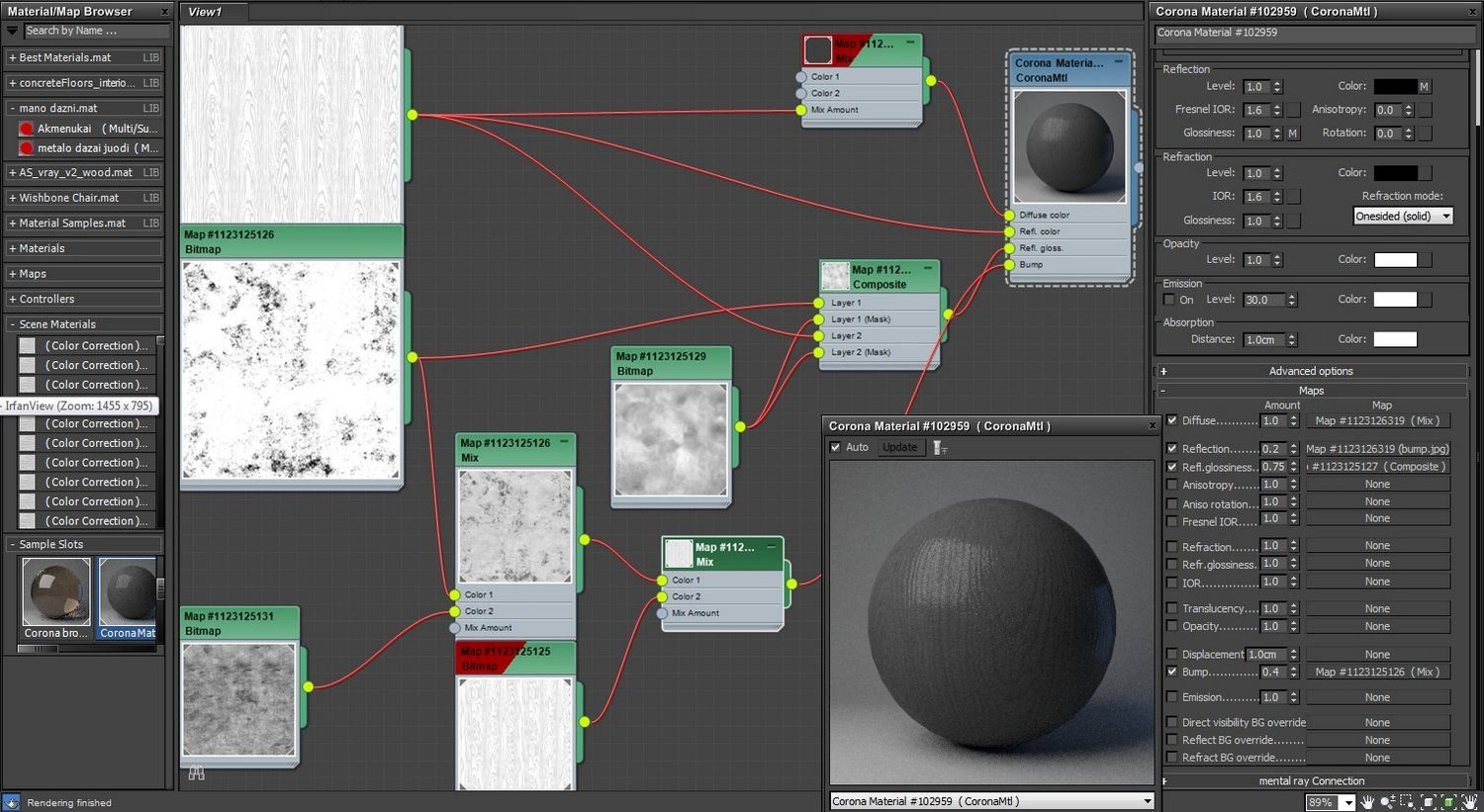Enable the Emission On checkbox

(1169, 300)
